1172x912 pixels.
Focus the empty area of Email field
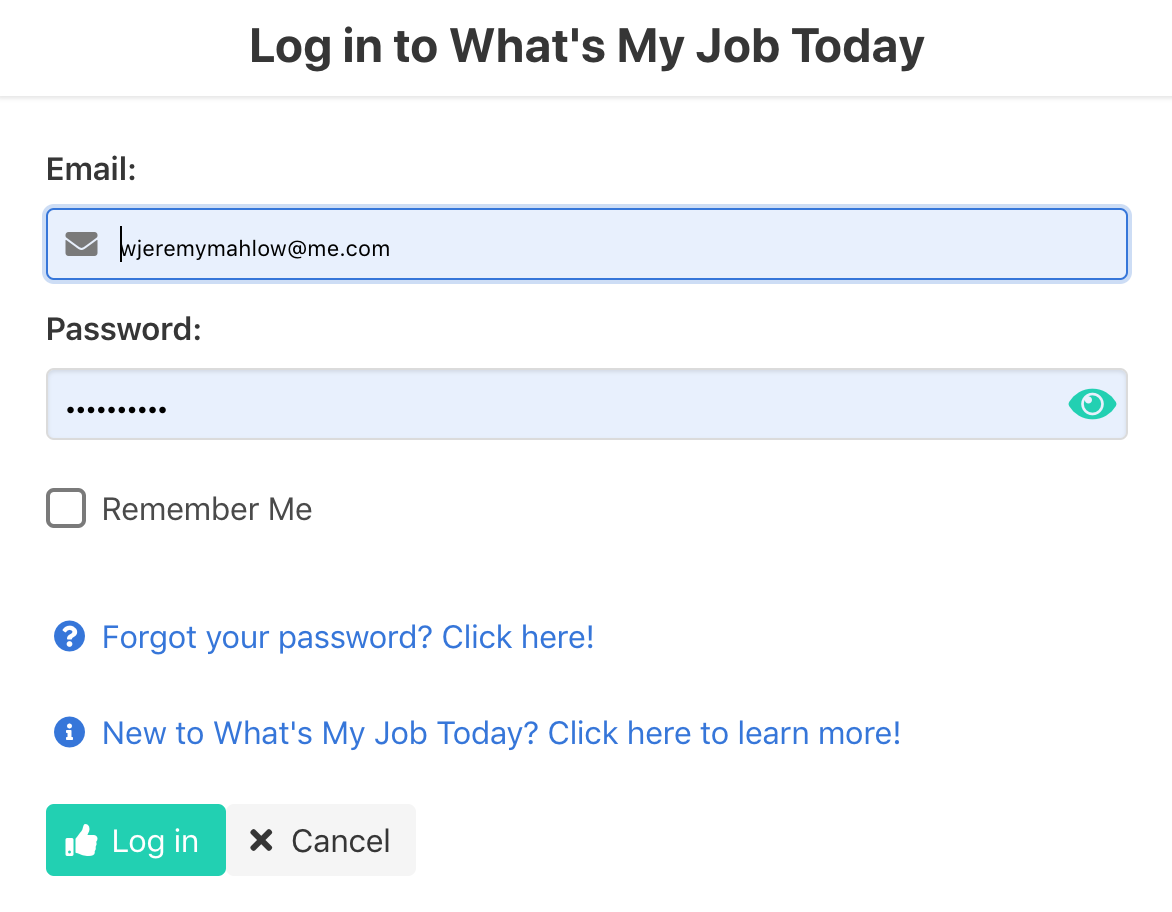(x=755, y=244)
